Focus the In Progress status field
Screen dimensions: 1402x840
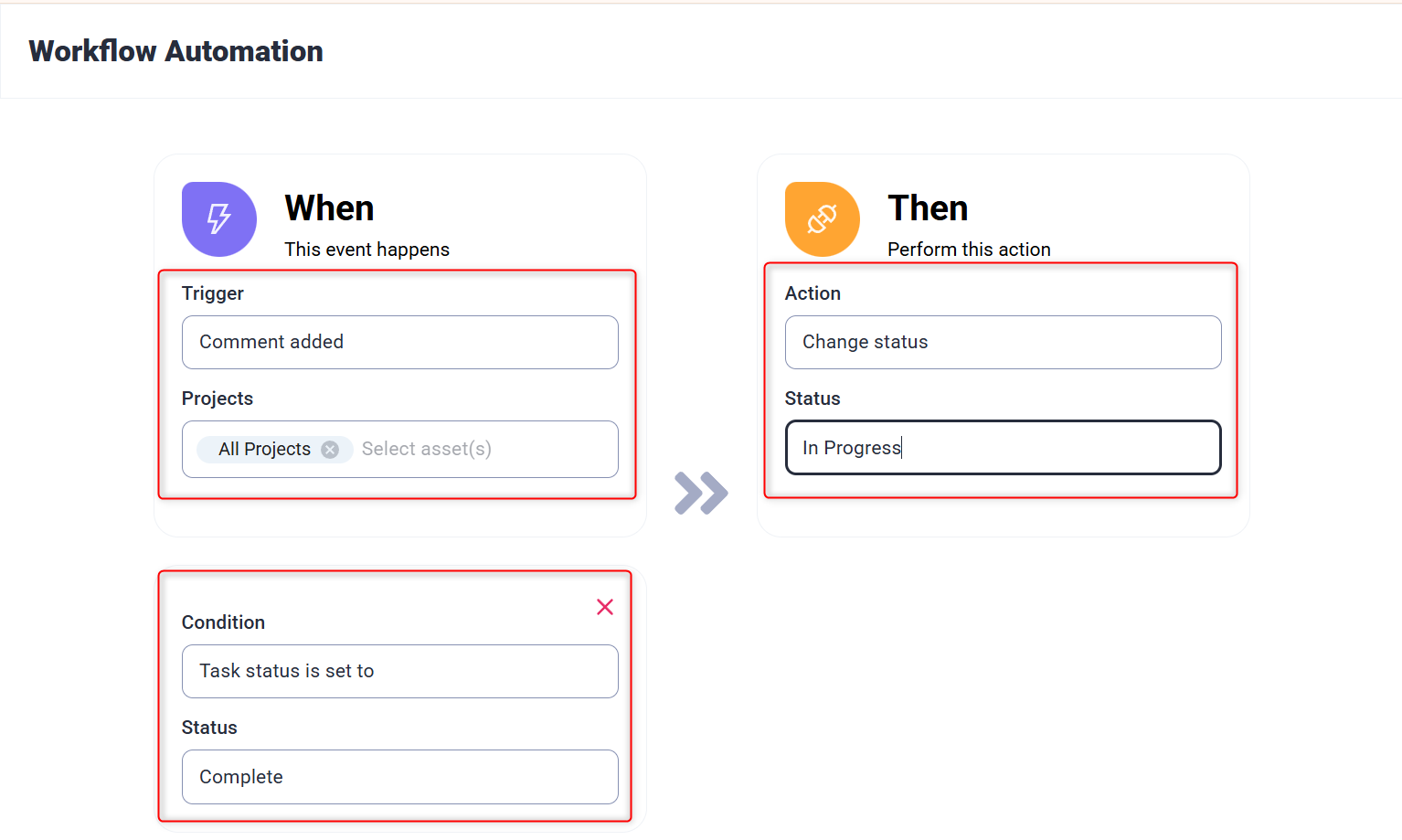[x=1003, y=448]
